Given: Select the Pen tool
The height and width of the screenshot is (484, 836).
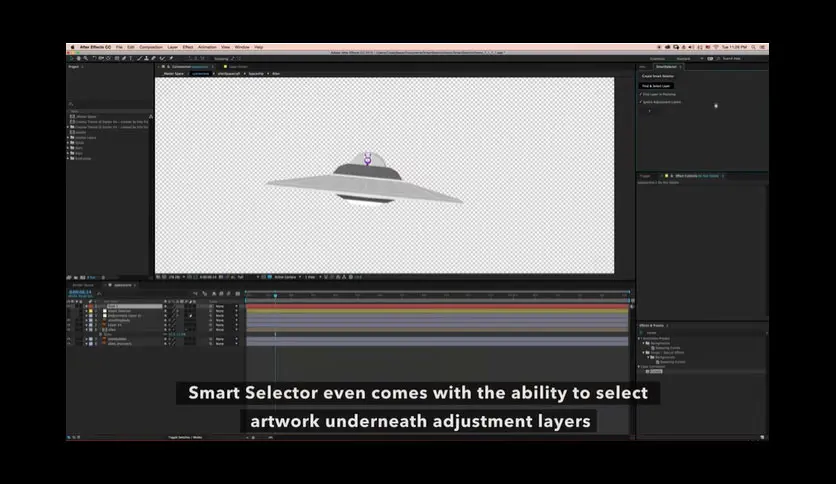Looking at the screenshot, I should pos(124,59).
